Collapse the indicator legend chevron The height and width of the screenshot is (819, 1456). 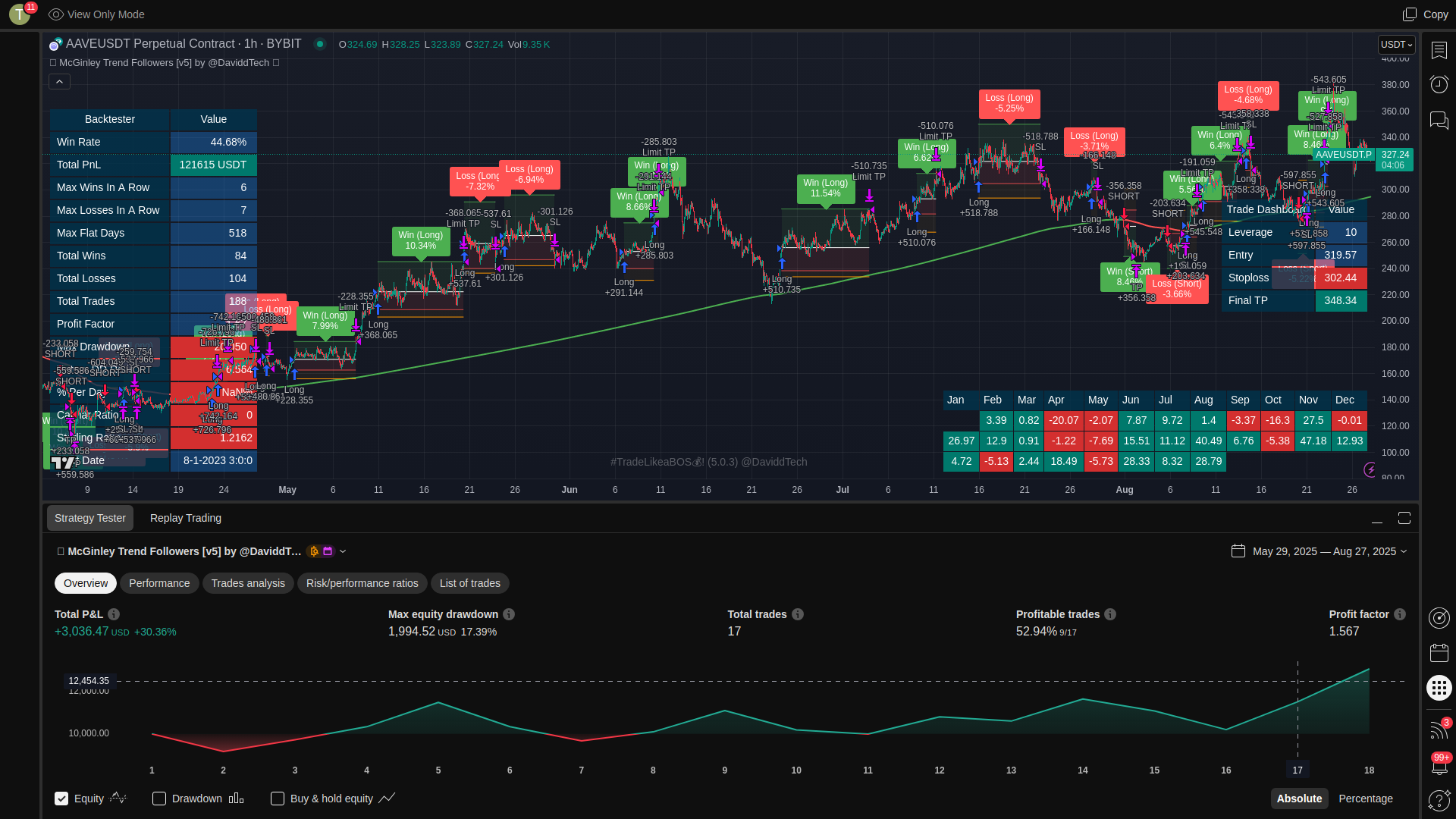[x=60, y=81]
